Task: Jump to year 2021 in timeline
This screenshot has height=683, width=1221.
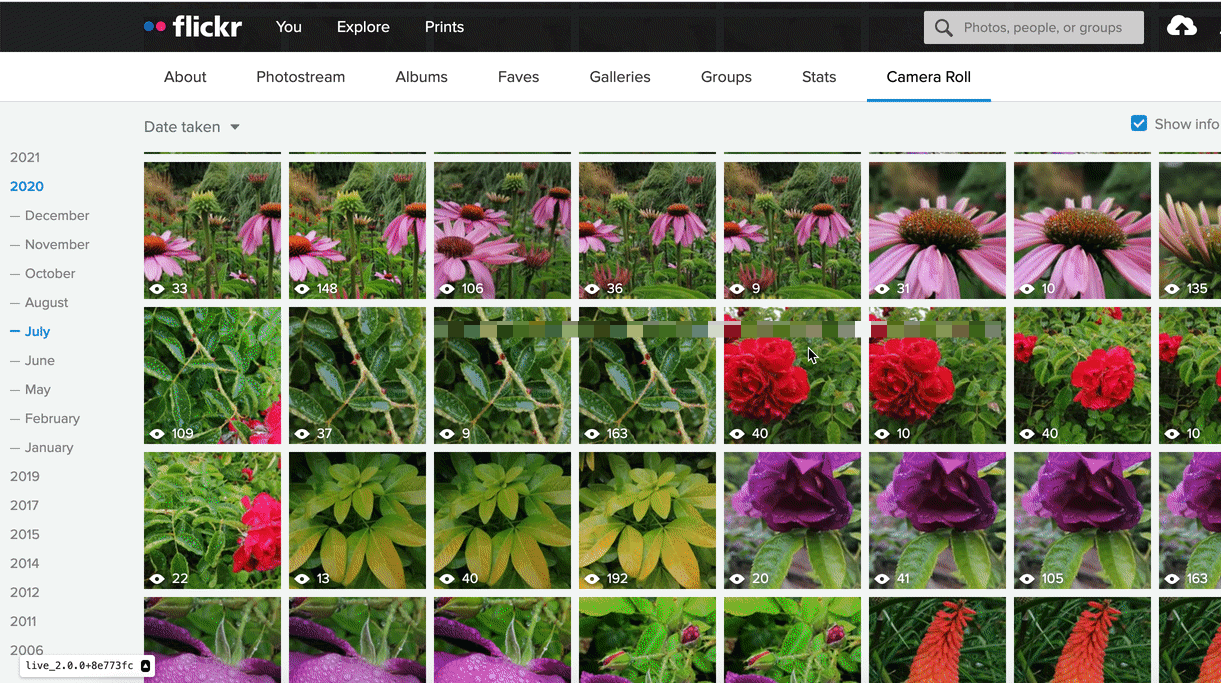Action: (x=25, y=157)
